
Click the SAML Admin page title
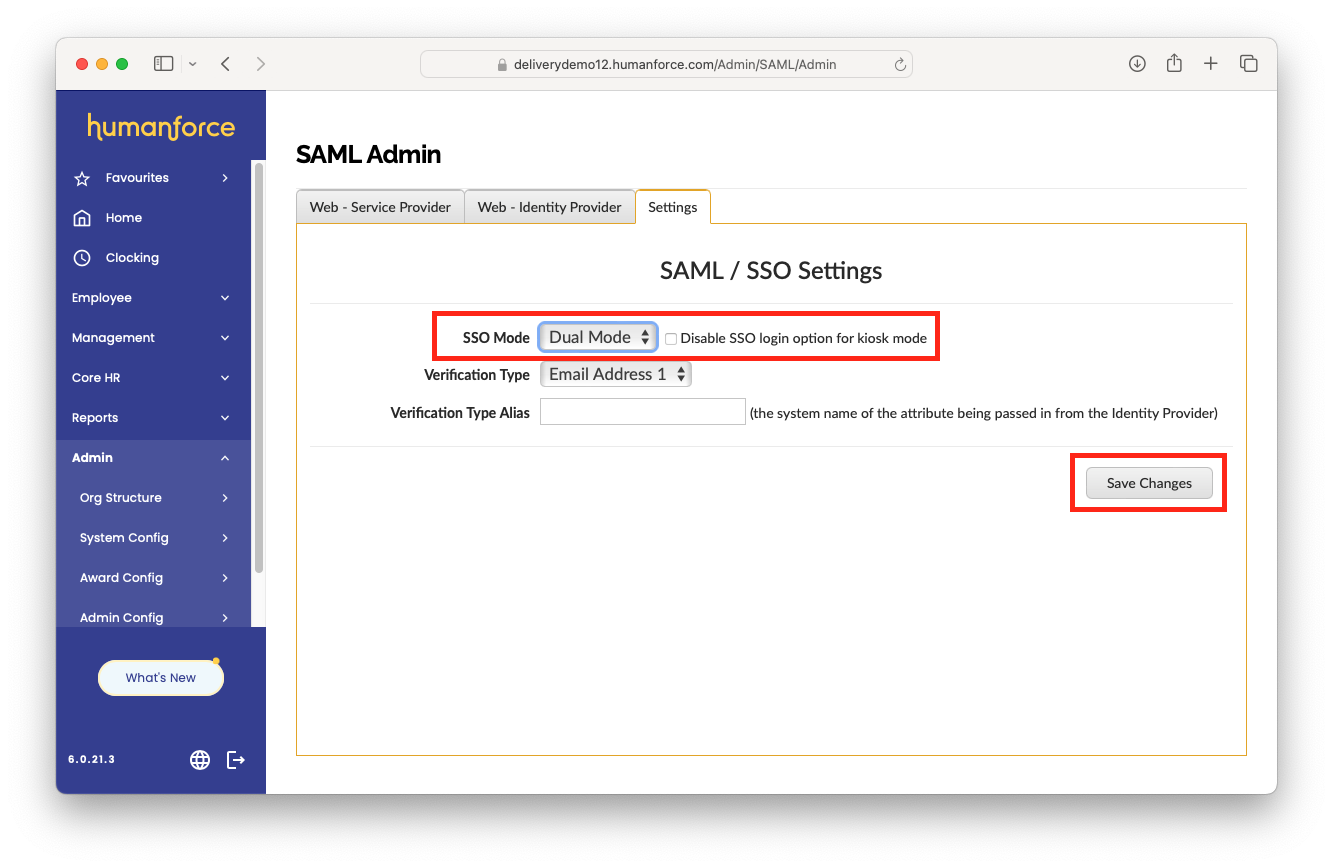368,154
